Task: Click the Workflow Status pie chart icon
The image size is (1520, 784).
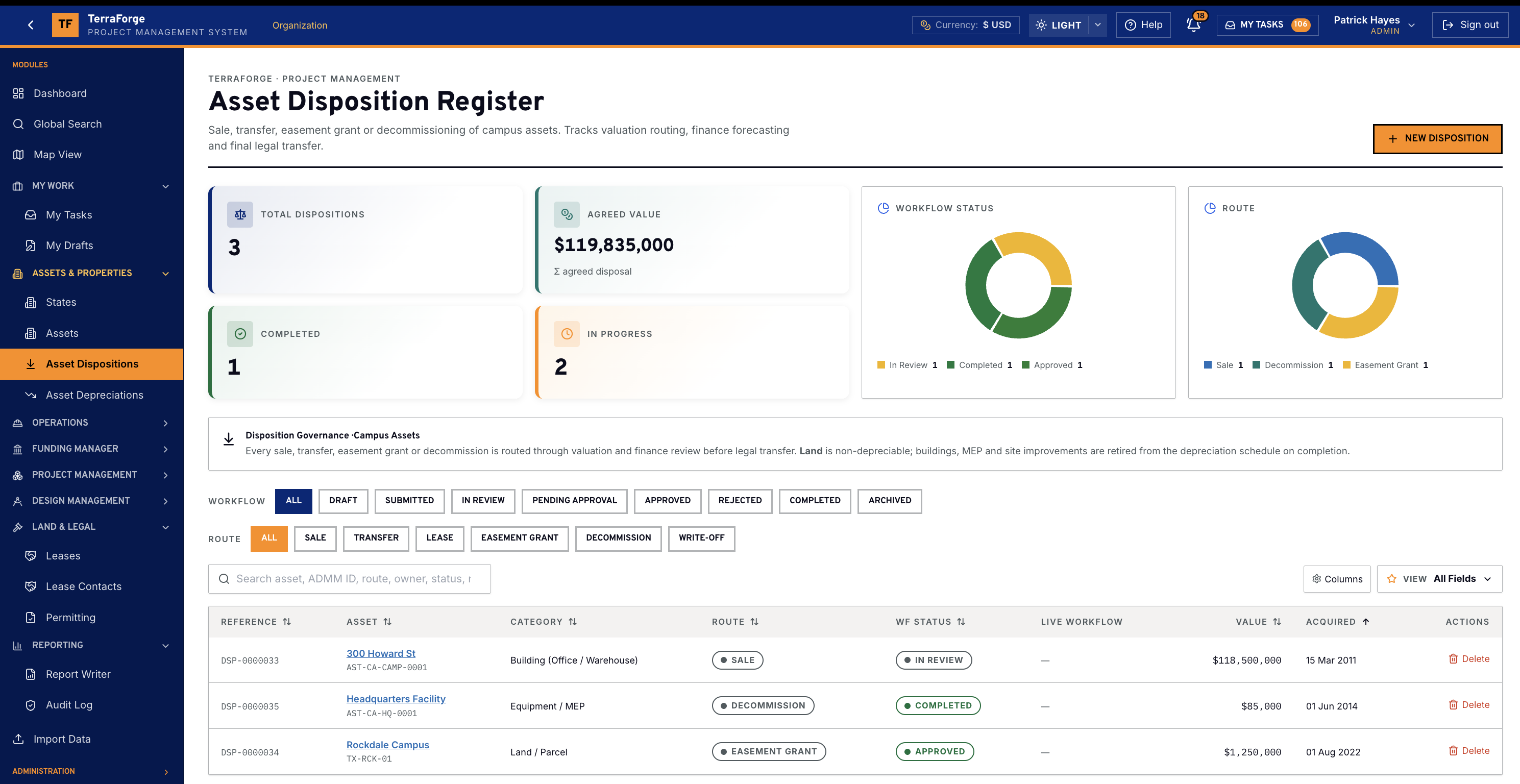Action: click(884, 208)
